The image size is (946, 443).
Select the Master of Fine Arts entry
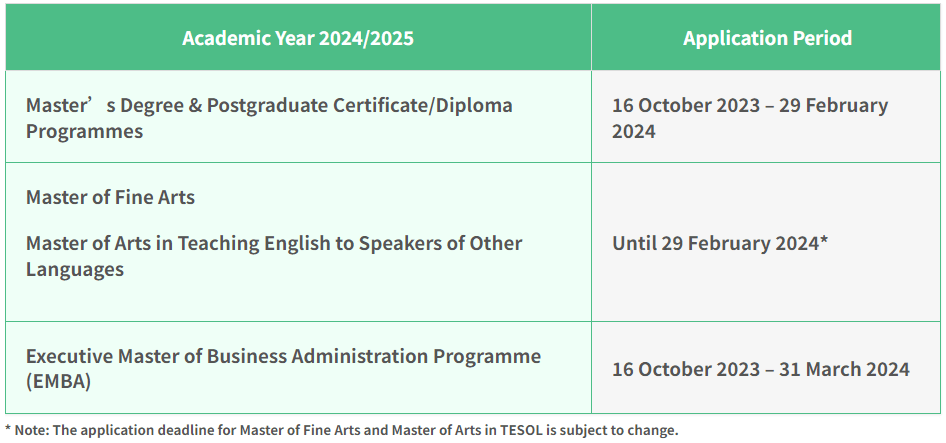(x=110, y=197)
